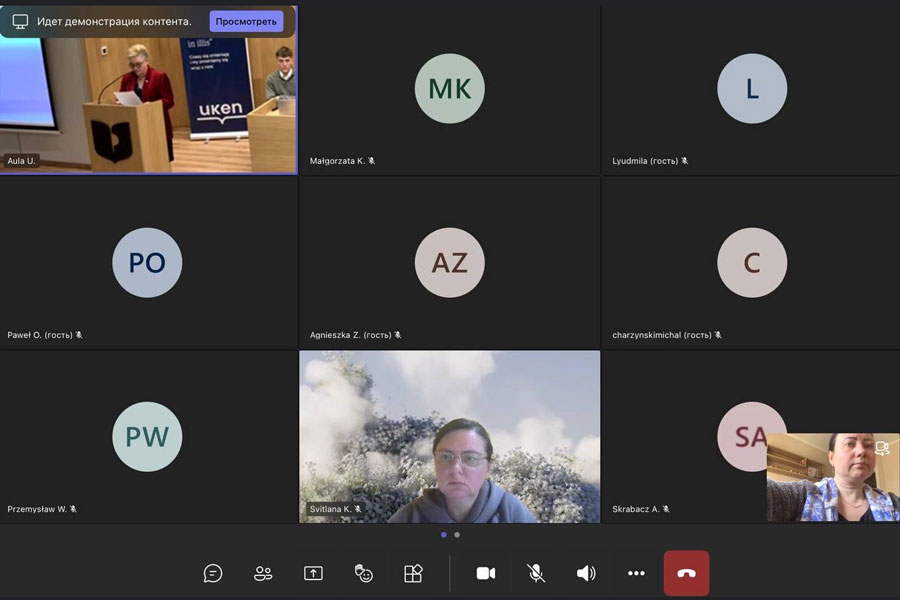Click muted mic icon beside charzynskimichal

(717, 335)
